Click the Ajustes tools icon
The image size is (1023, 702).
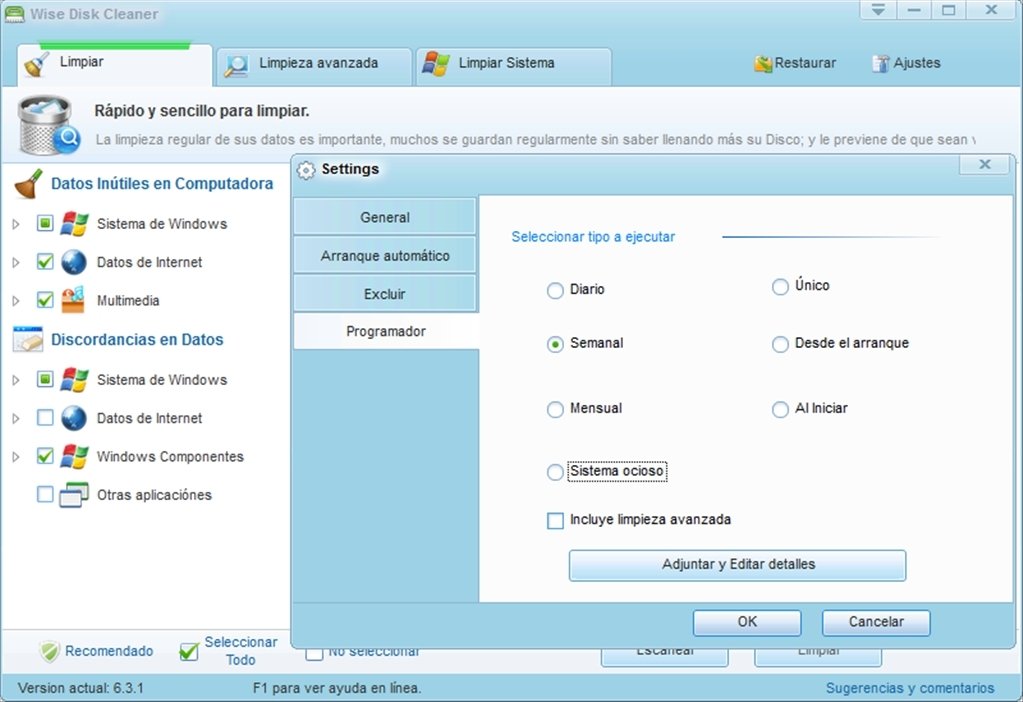pyautogui.click(x=881, y=63)
